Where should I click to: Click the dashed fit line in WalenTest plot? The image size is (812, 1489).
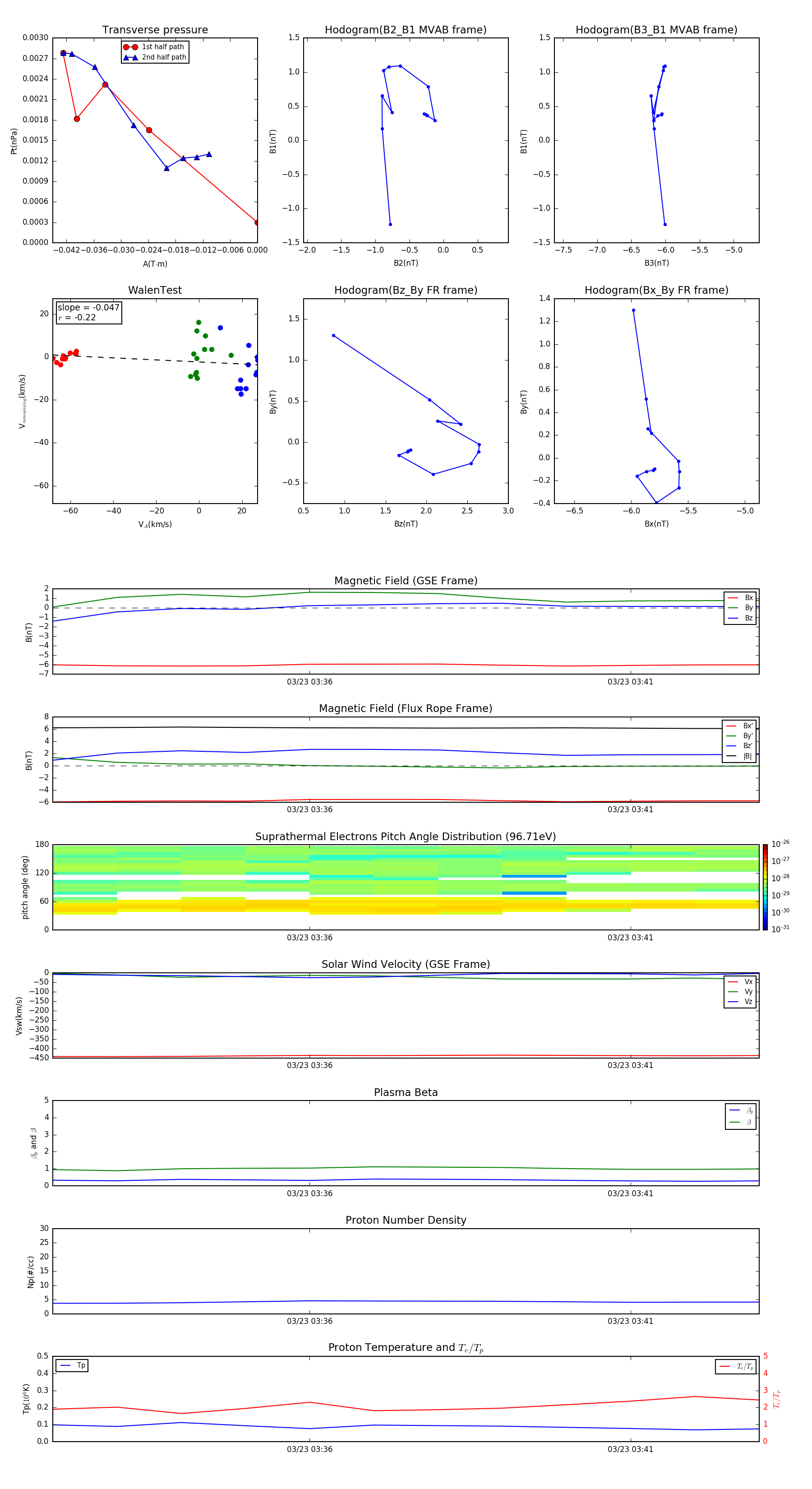(x=155, y=359)
